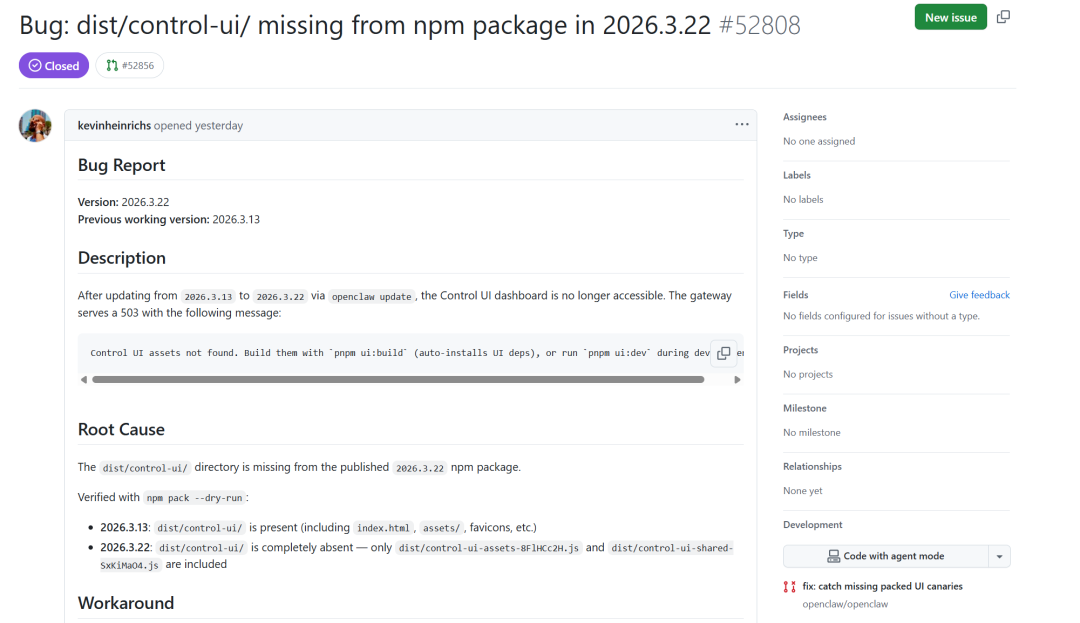Click kevinheinrichs' avatar picture
This screenshot has height=623, width=1080.
coord(35,125)
